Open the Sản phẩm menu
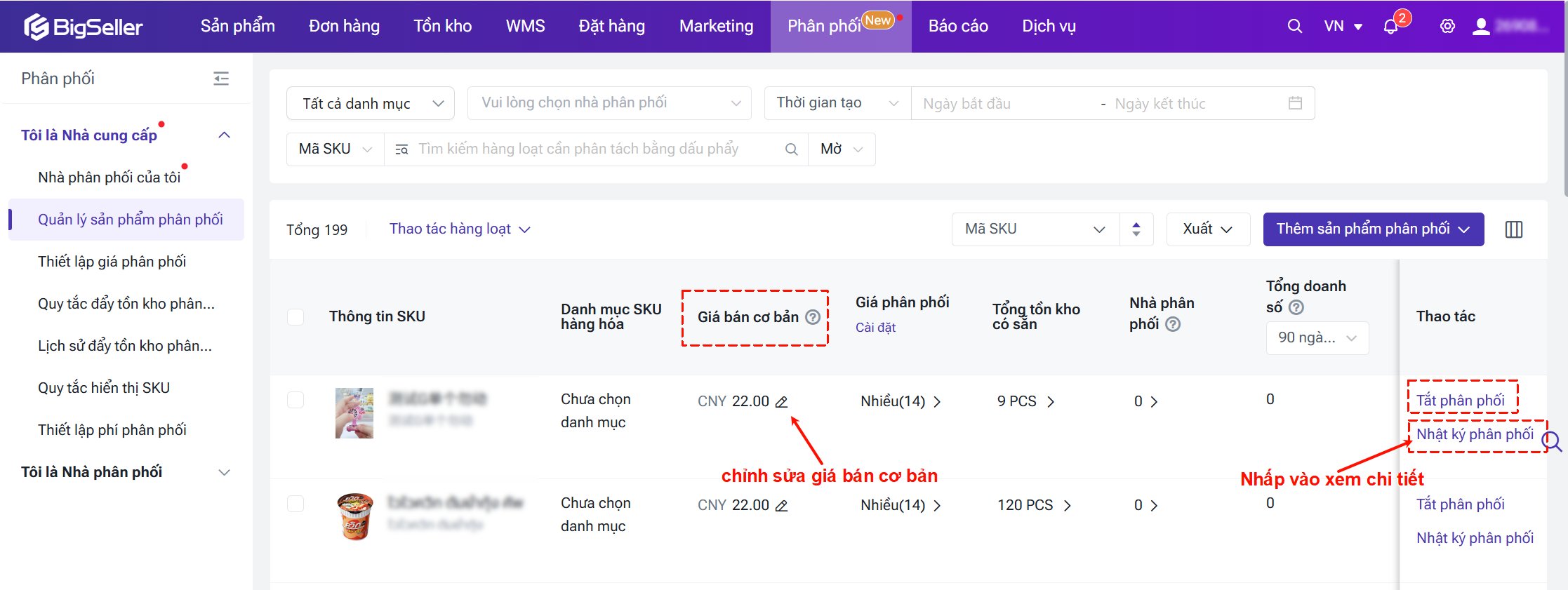Image resolution: width=1568 pixels, height=590 pixels. tap(238, 27)
